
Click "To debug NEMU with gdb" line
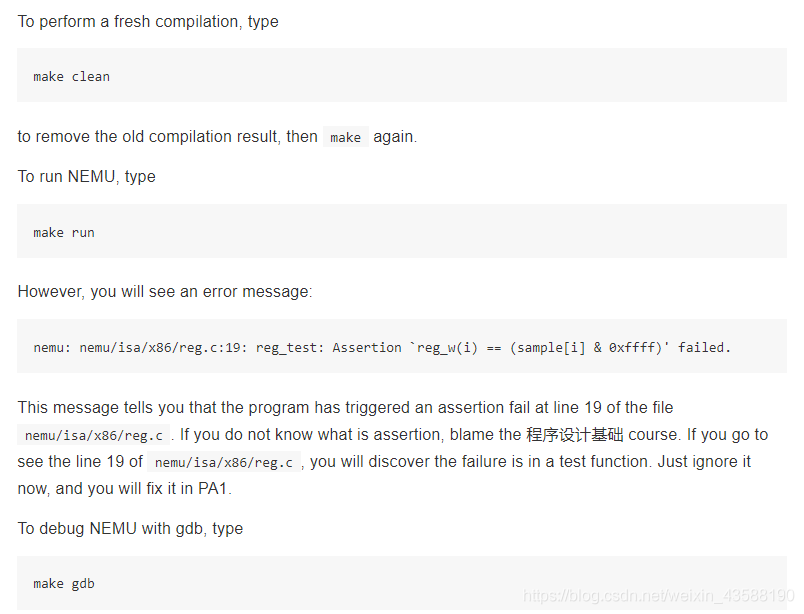click(130, 528)
